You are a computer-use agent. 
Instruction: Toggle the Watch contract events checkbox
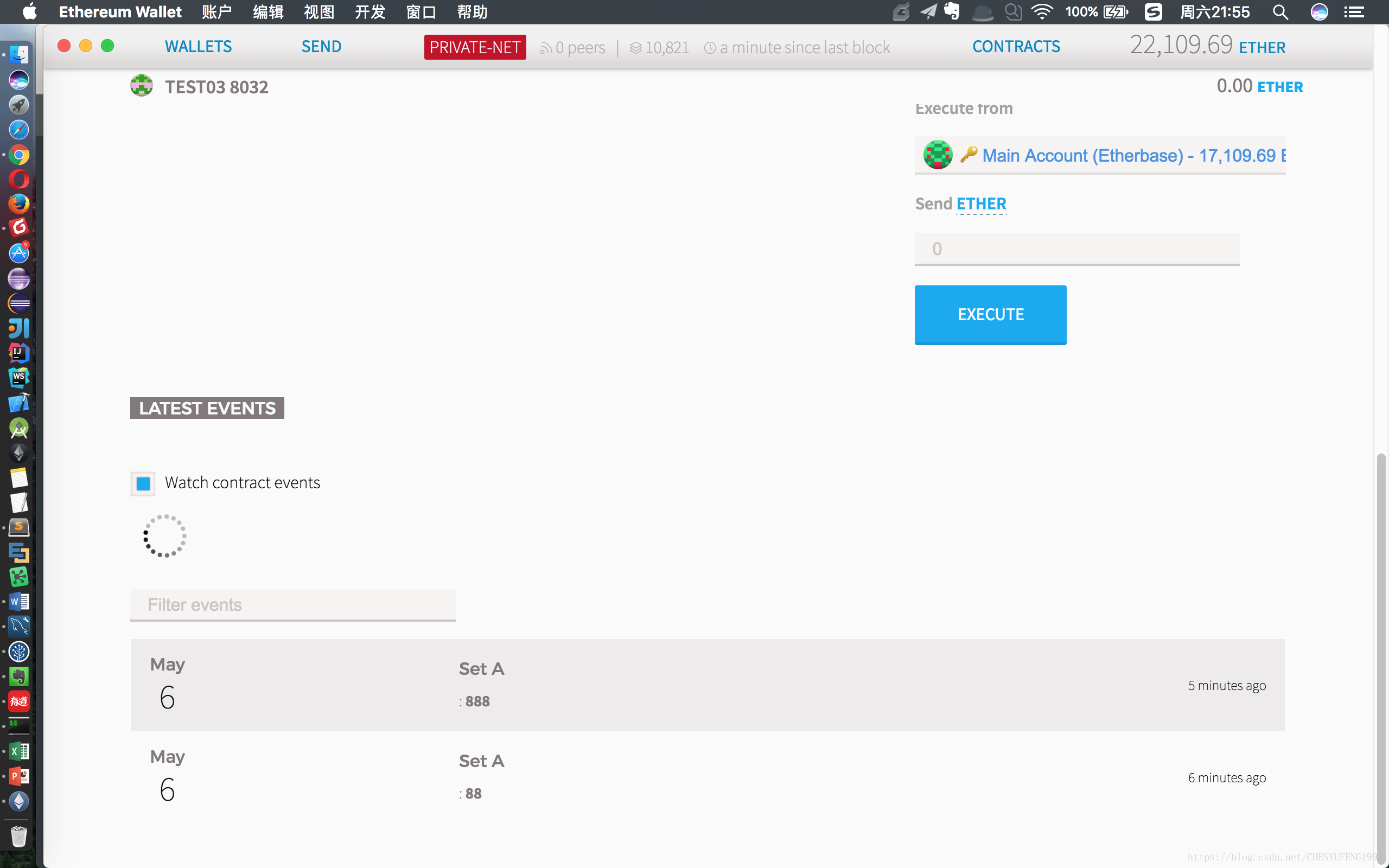[143, 482]
